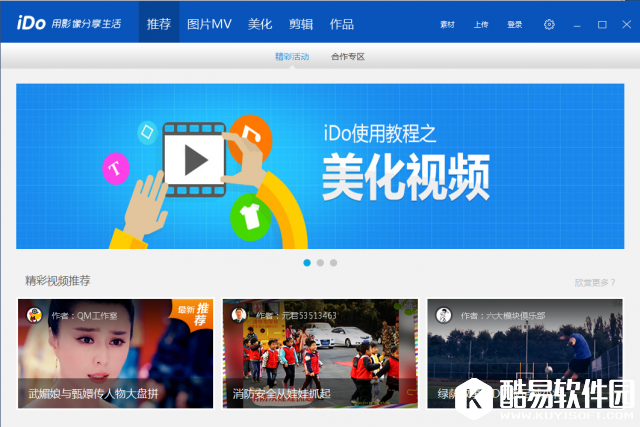640x427 pixels.
Task: Open the 六大模块俱乐部 video thumbnail
Action: coord(525,354)
